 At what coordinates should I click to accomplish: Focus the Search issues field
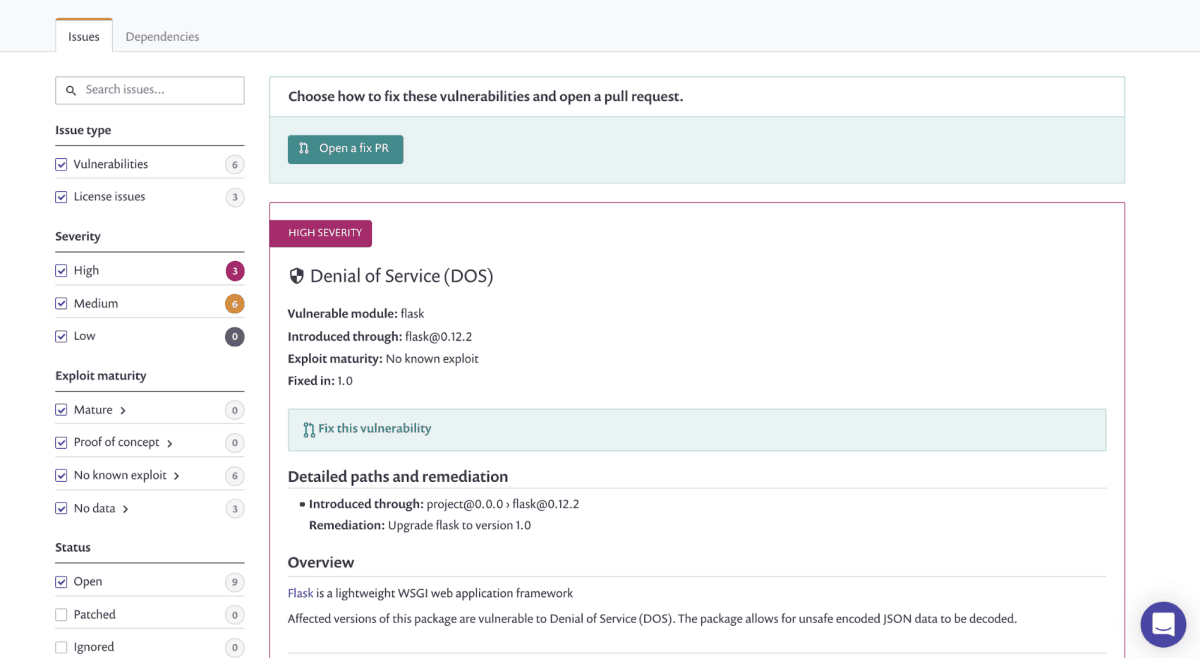150,90
